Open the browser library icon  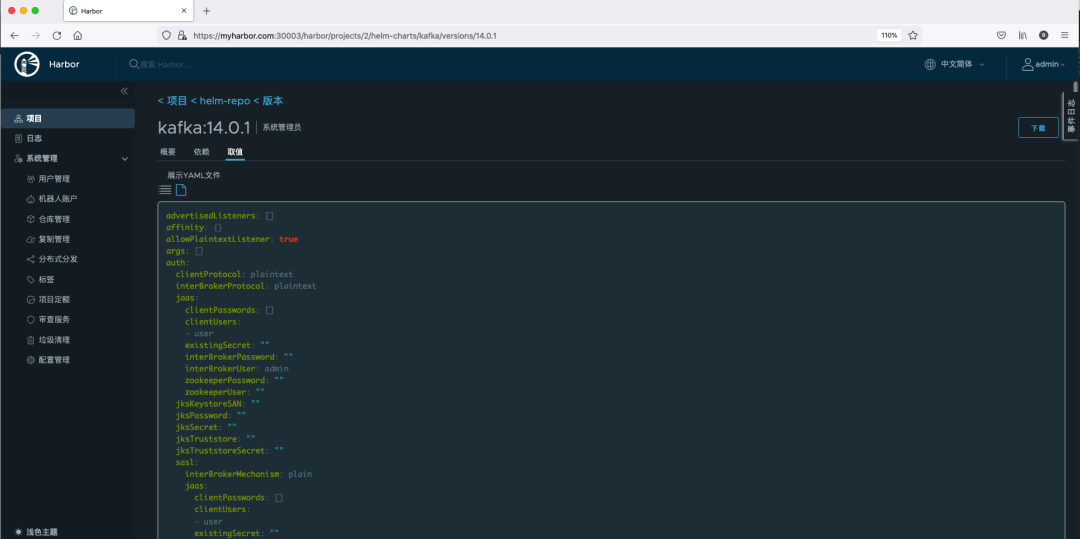click(1024, 35)
